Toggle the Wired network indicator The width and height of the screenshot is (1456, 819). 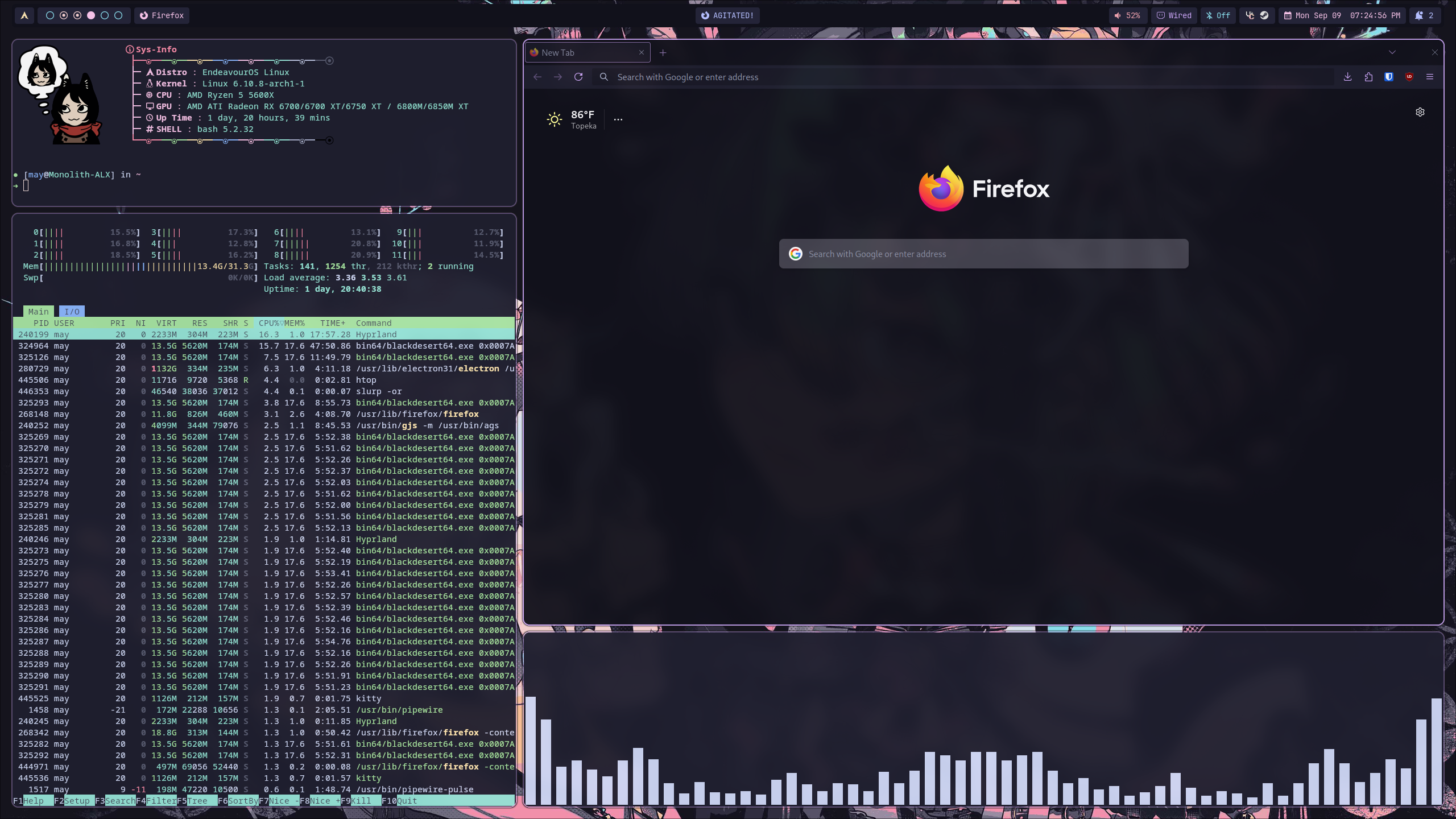tap(1173, 15)
